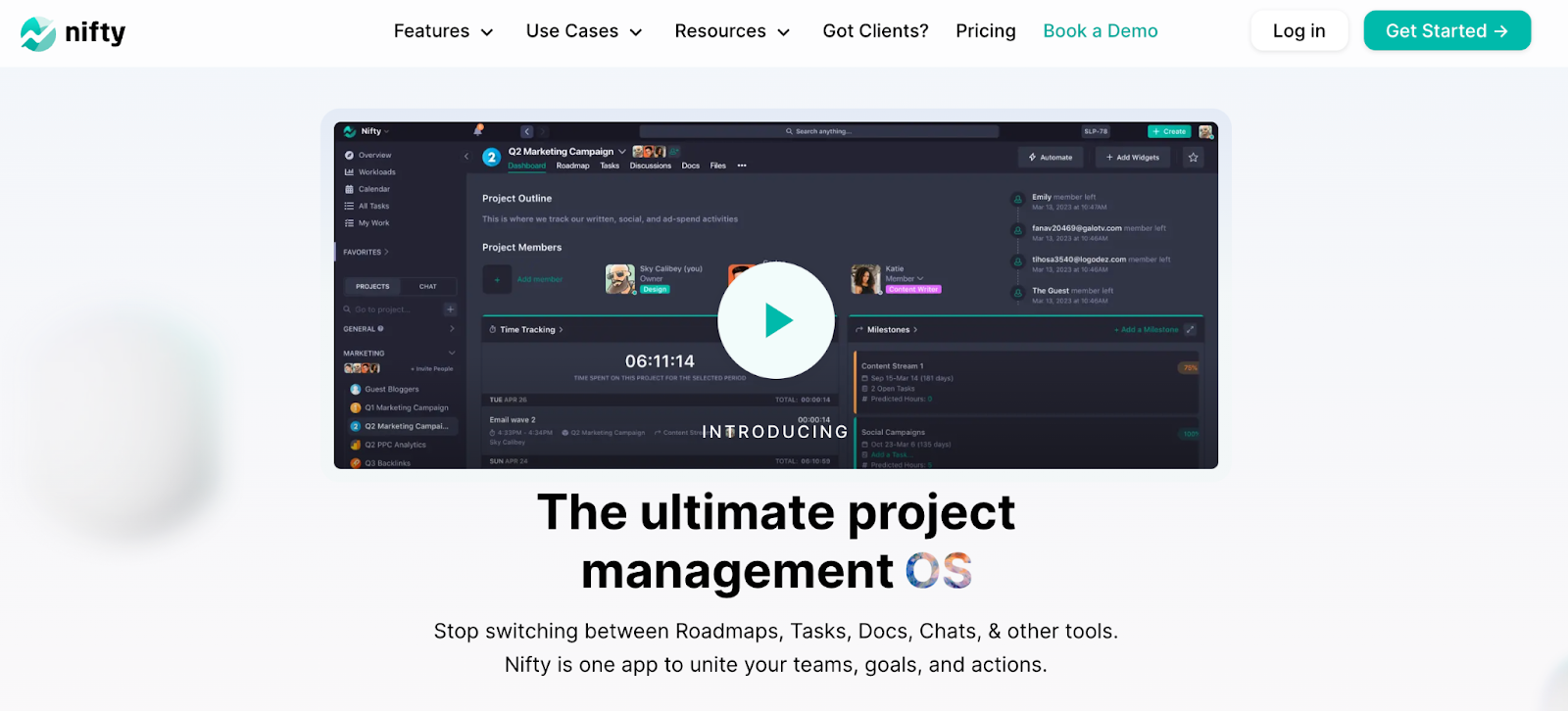
Task: Click the Get Started button
Action: click(x=1447, y=31)
